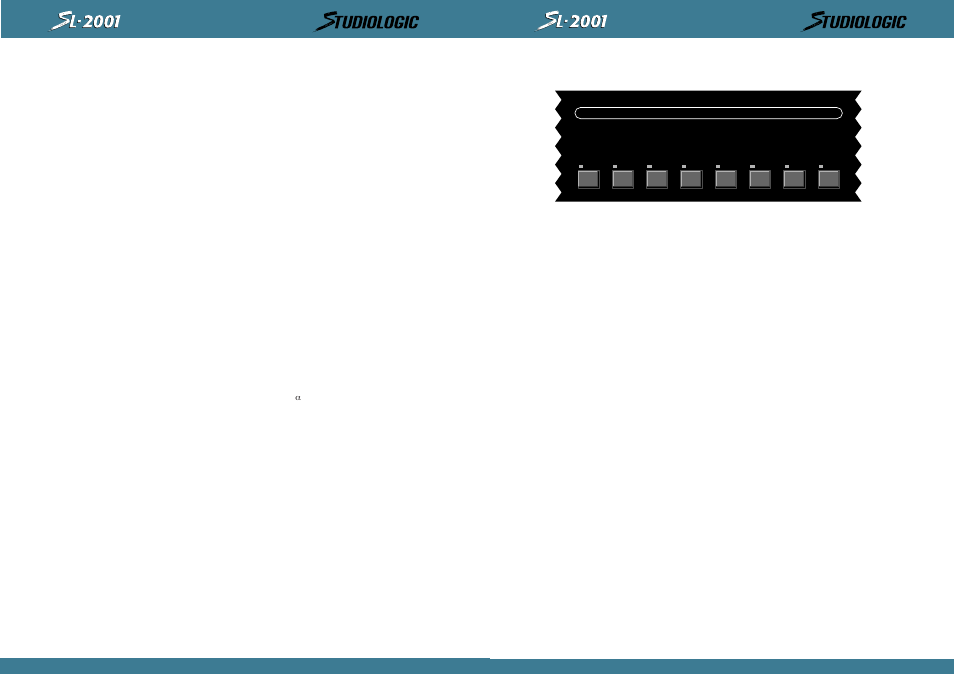Click the small 'α' character on the left page
The image size is (954, 675).
pyautogui.click(x=298, y=398)
